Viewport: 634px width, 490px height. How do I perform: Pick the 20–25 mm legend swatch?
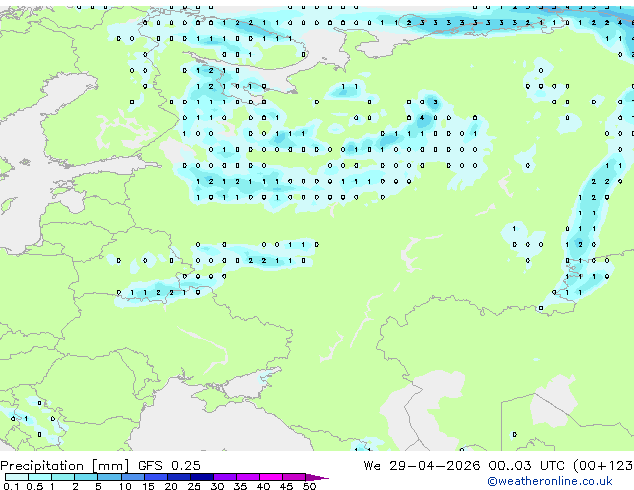pos(179,477)
